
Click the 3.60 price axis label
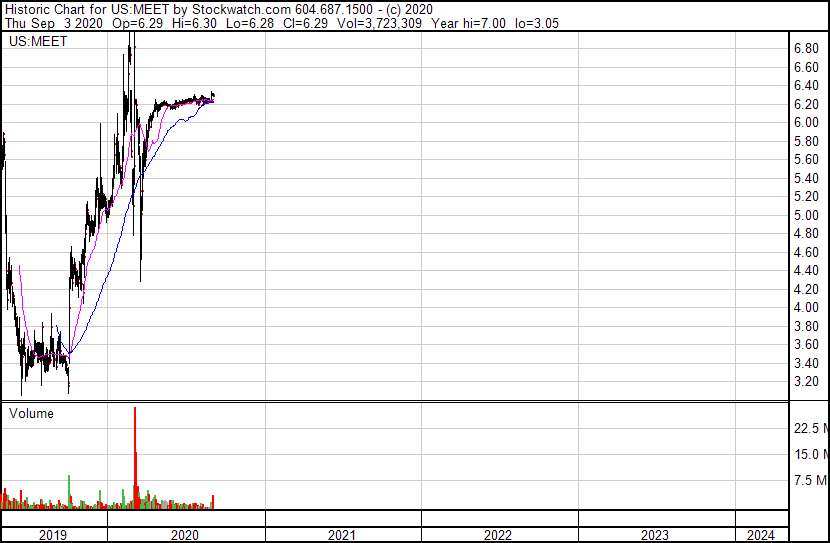pyautogui.click(x=806, y=345)
